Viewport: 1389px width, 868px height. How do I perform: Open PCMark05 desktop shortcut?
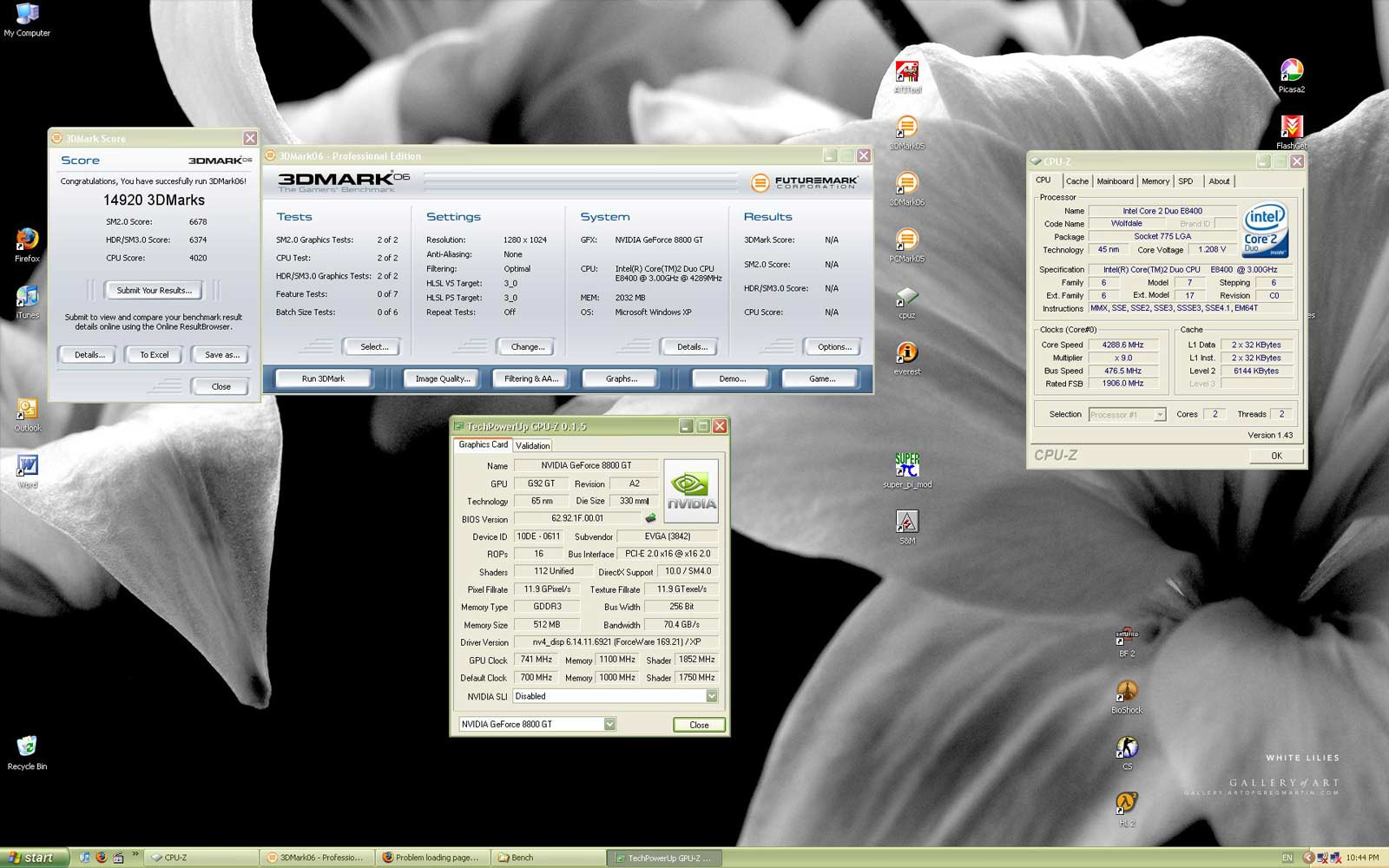(x=907, y=246)
